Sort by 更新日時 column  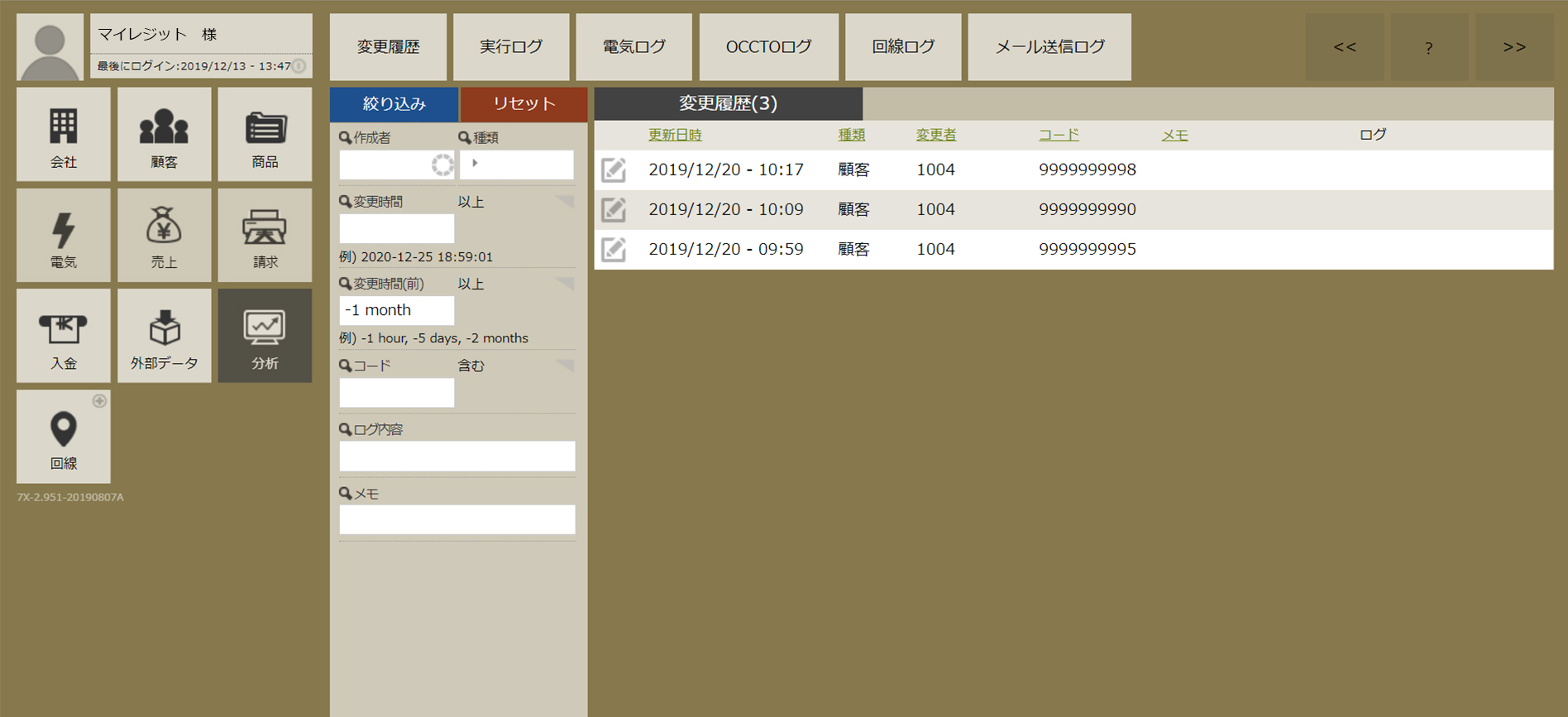pyautogui.click(x=675, y=135)
